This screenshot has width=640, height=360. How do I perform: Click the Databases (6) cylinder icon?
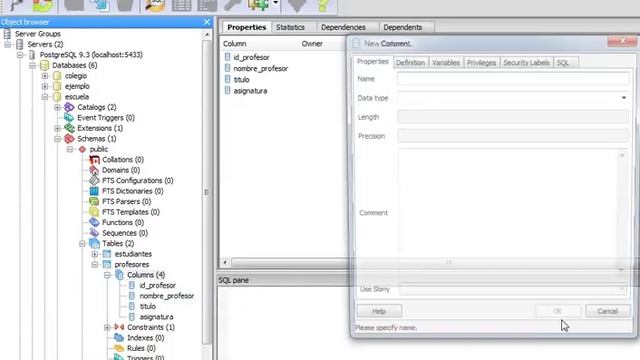coord(44,65)
